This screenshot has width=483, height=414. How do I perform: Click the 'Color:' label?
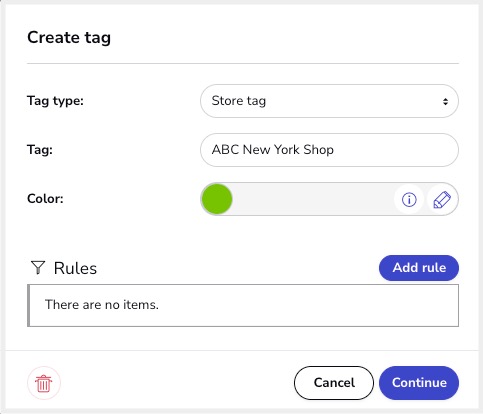click(45, 199)
